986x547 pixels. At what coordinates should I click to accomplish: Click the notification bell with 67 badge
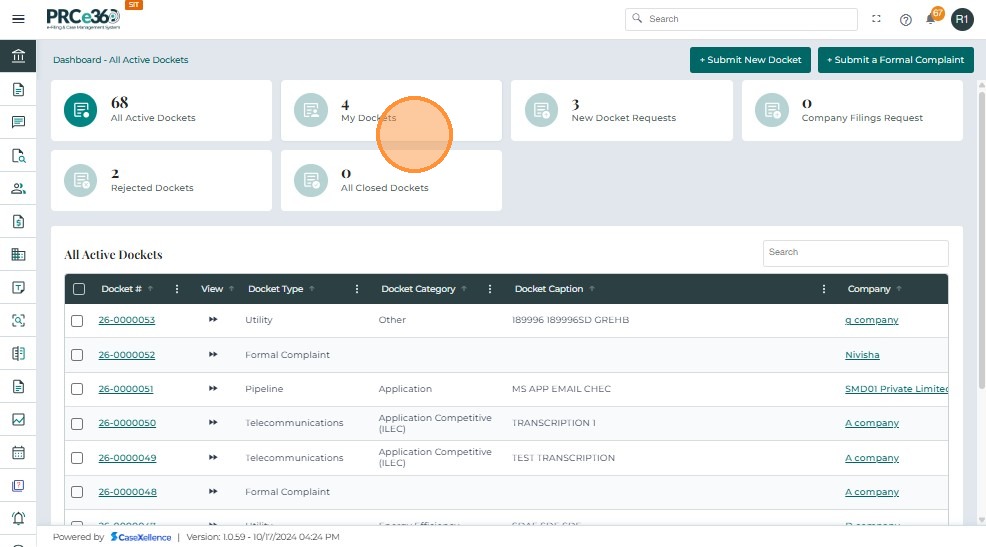point(932,19)
